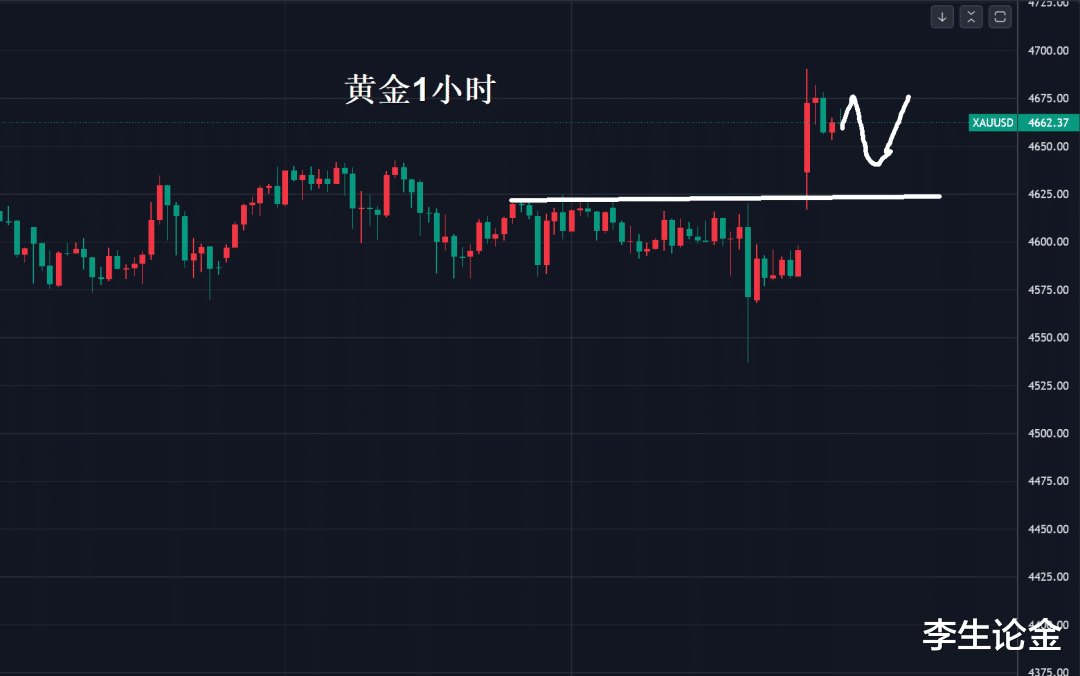Click the 4700.00 price axis label
The height and width of the screenshot is (676, 1080).
(x=1049, y=50)
